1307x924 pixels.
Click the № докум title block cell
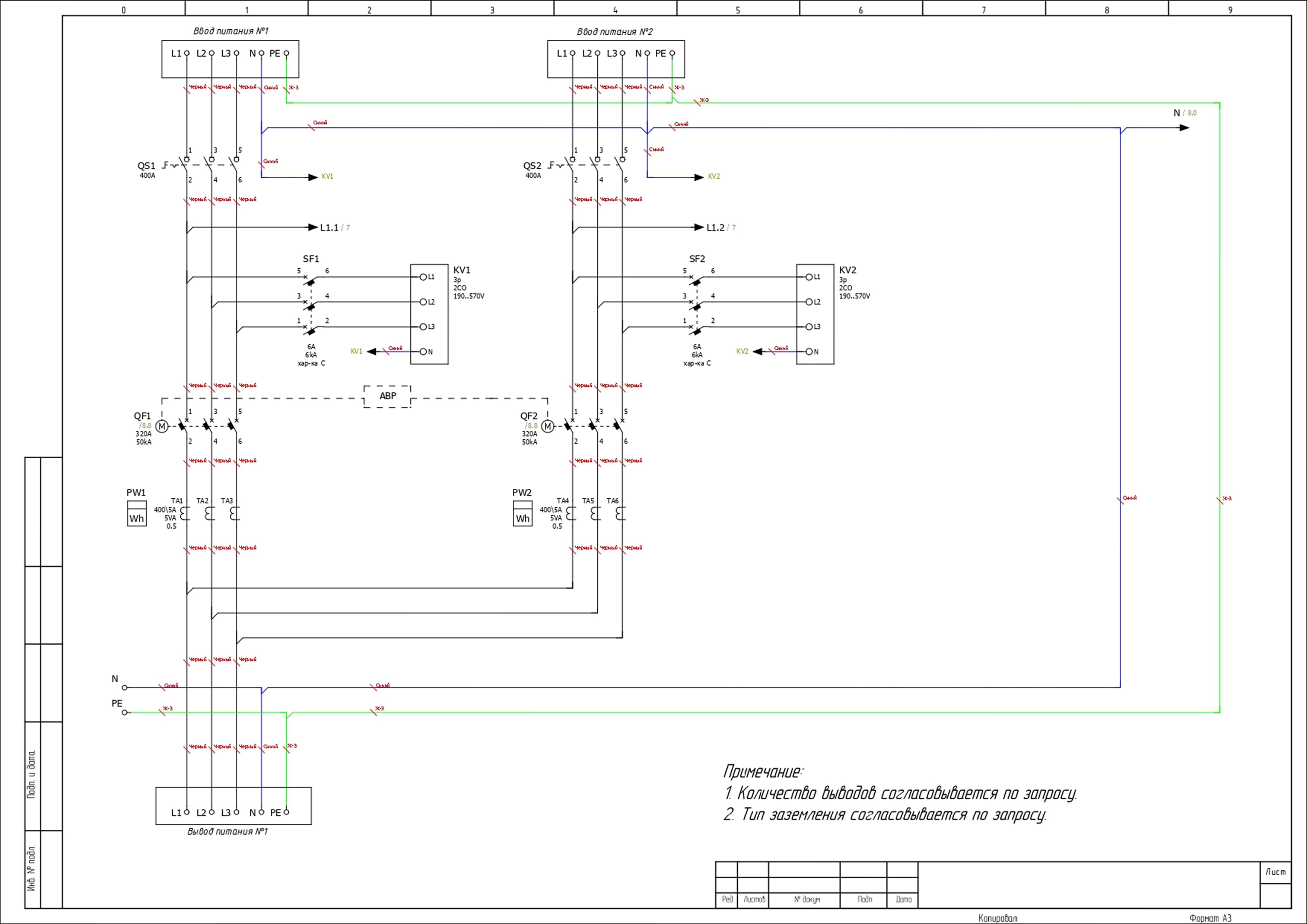click(x=807, y=899)
